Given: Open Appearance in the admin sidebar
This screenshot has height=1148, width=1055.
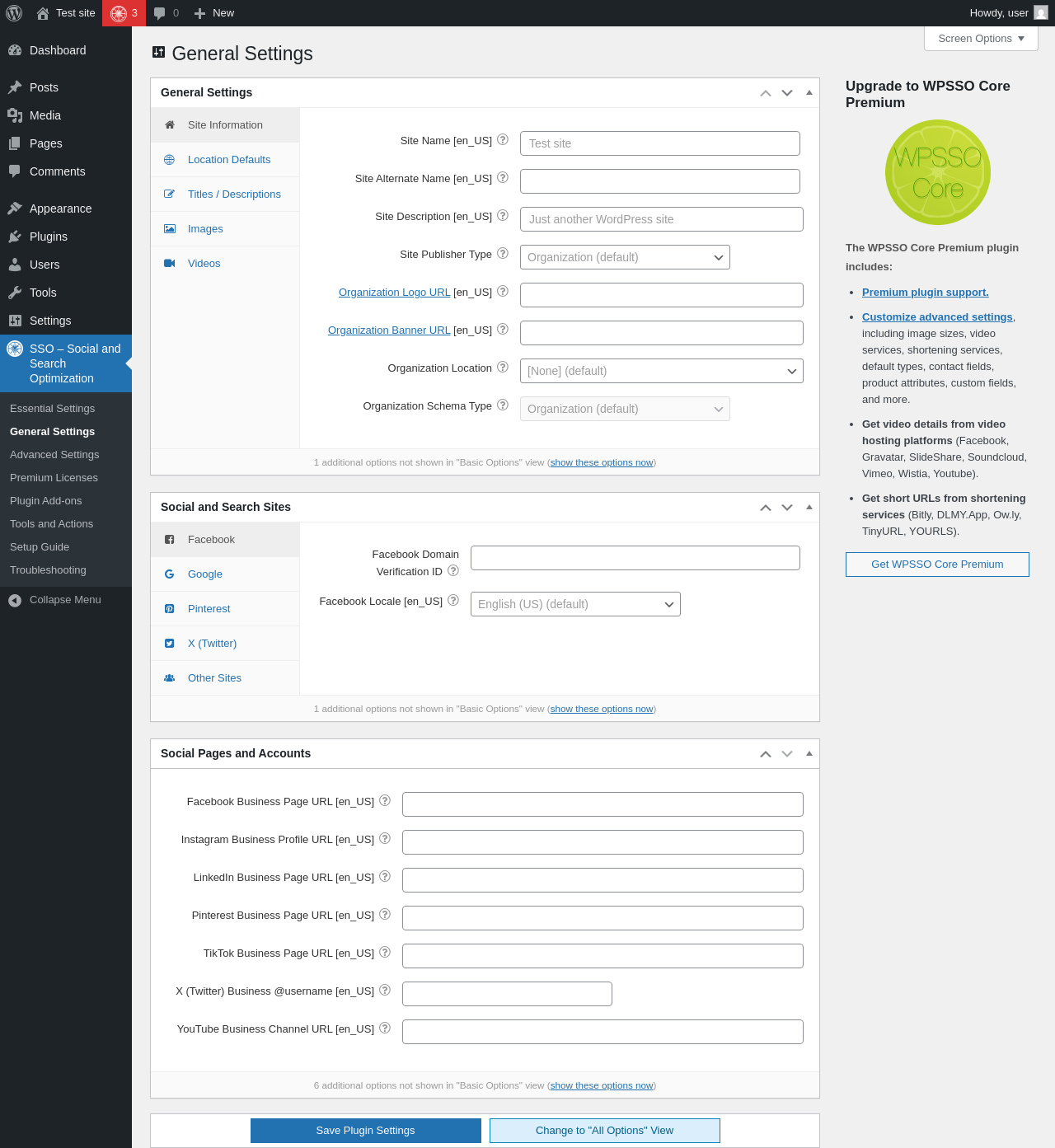Looking at the screenshot, I should pos(66,209).
